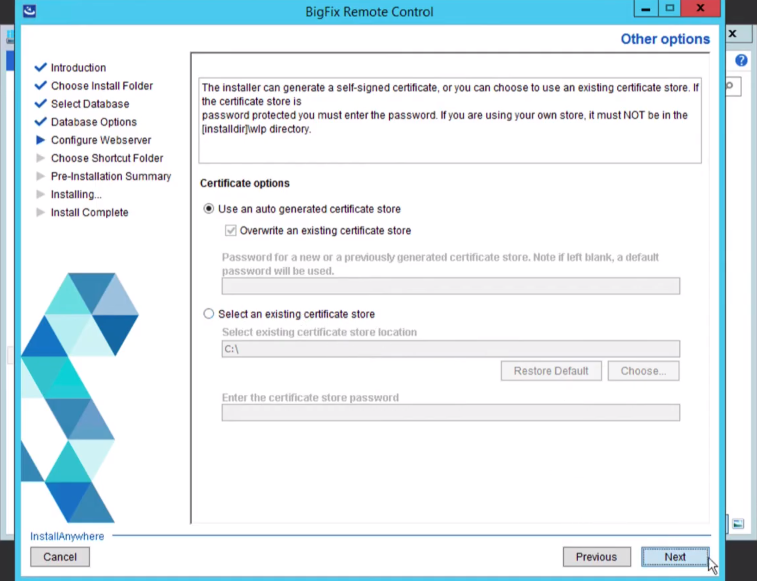Image resolution: width=757 pixels, height=581 pixels.
Task: Click the checkmark beside Introduction
Action: [41, 67]
